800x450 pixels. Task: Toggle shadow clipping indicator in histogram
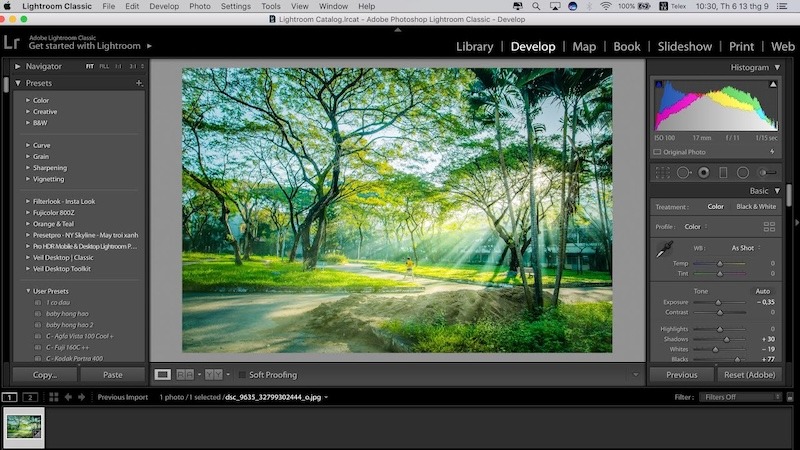coord(659,84)
